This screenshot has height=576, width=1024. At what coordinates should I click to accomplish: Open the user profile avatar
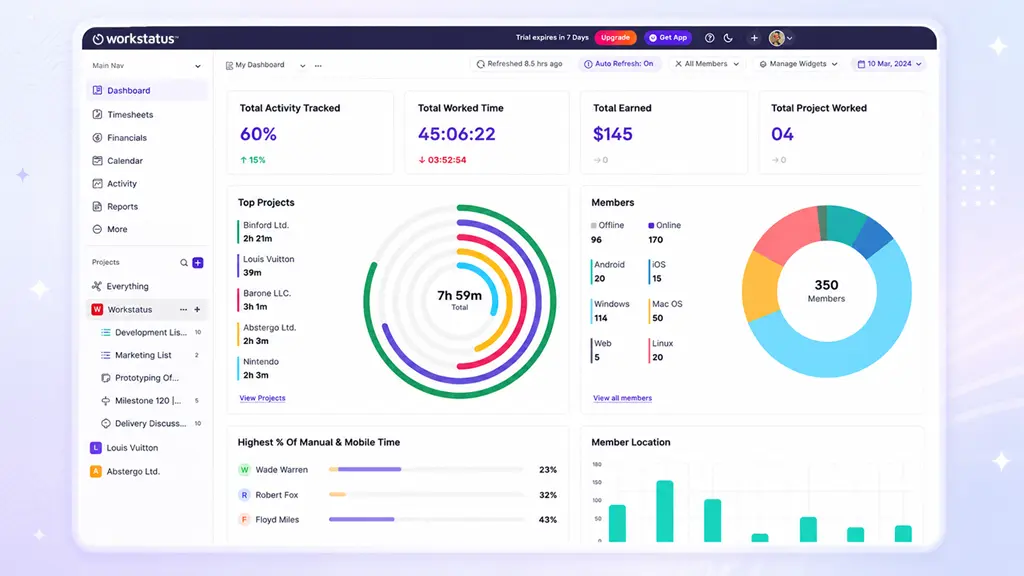tap(776, 38)
